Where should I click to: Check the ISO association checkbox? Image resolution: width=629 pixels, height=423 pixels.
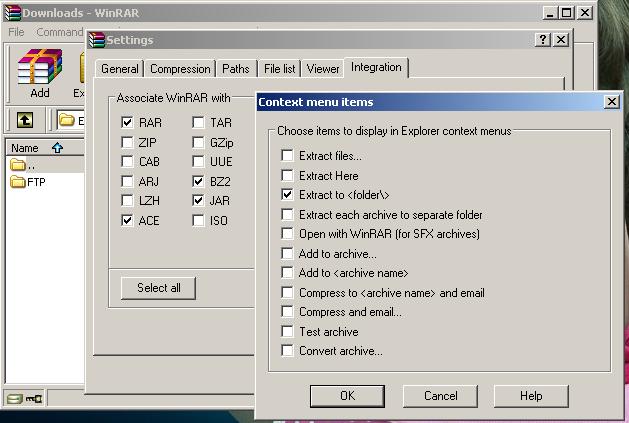tap(198, 220)
